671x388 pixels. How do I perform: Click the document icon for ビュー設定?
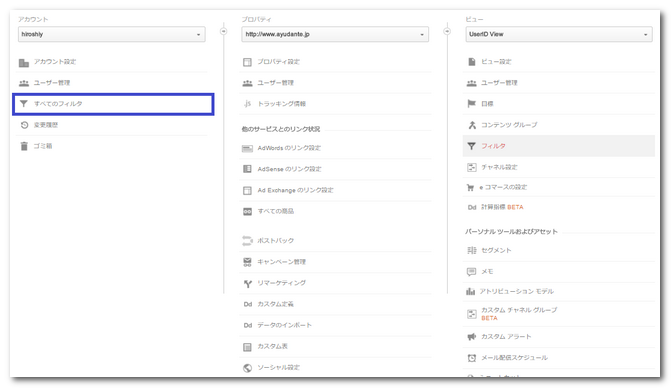tap(472, 62)
